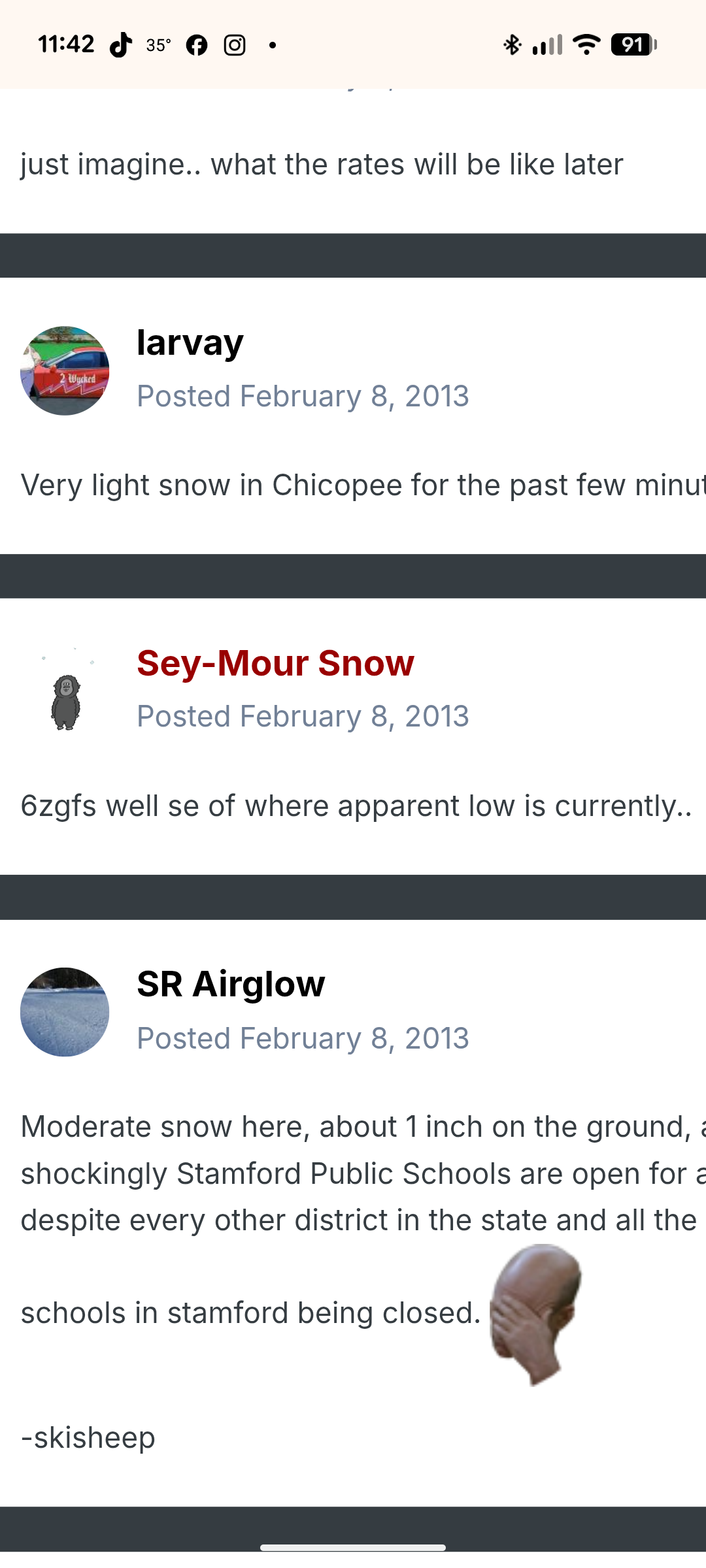Tap the Facebook notification icon

[x=197, y=45]
